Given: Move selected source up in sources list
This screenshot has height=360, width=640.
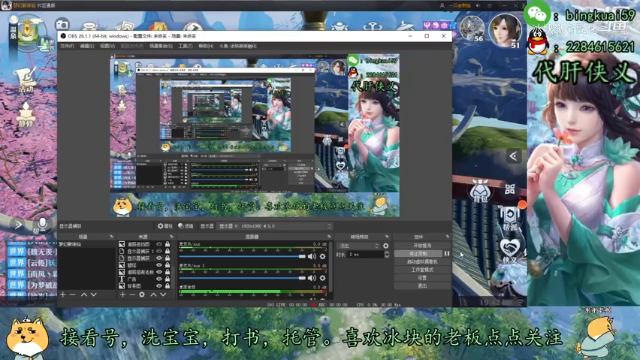Looking at the screenshot, I should [153, 294].
